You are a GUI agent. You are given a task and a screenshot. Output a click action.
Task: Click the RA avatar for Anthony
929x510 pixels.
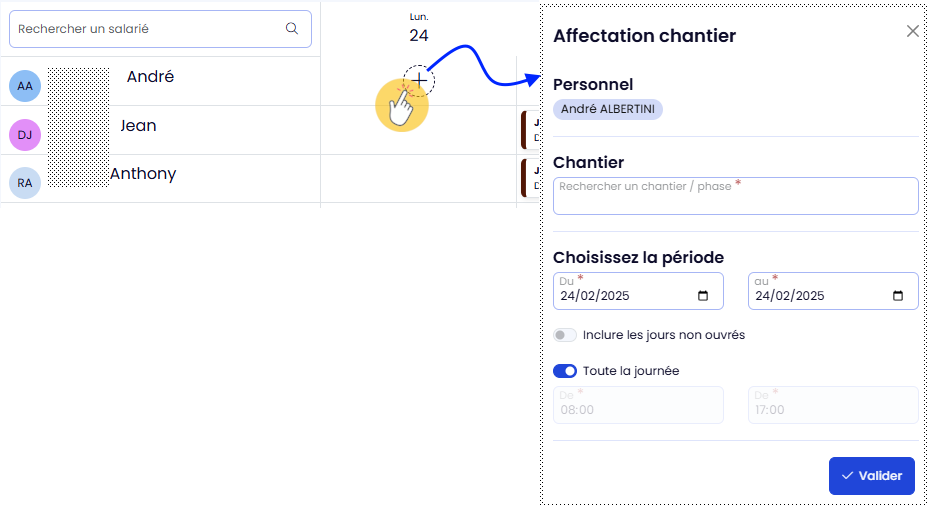(25, 183)
